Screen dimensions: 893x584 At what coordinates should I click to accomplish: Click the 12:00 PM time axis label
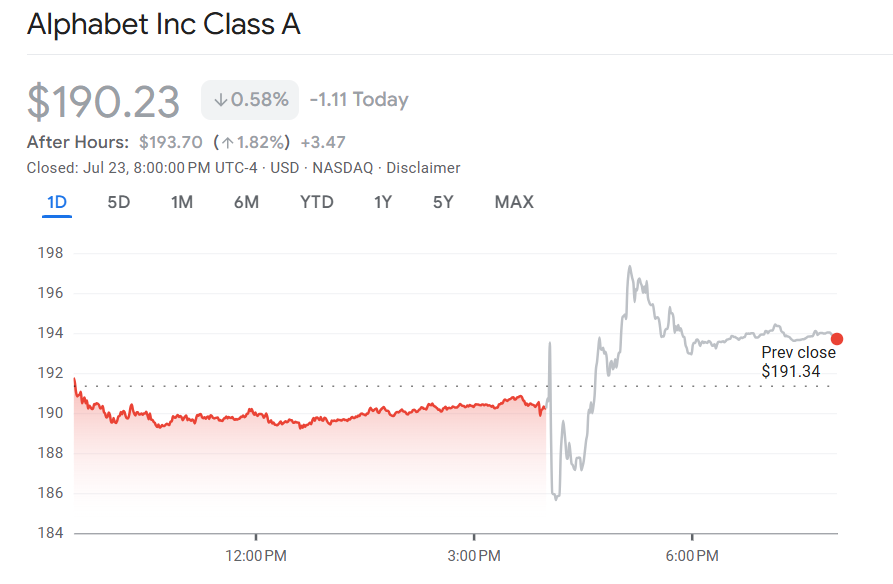[256, 554]
